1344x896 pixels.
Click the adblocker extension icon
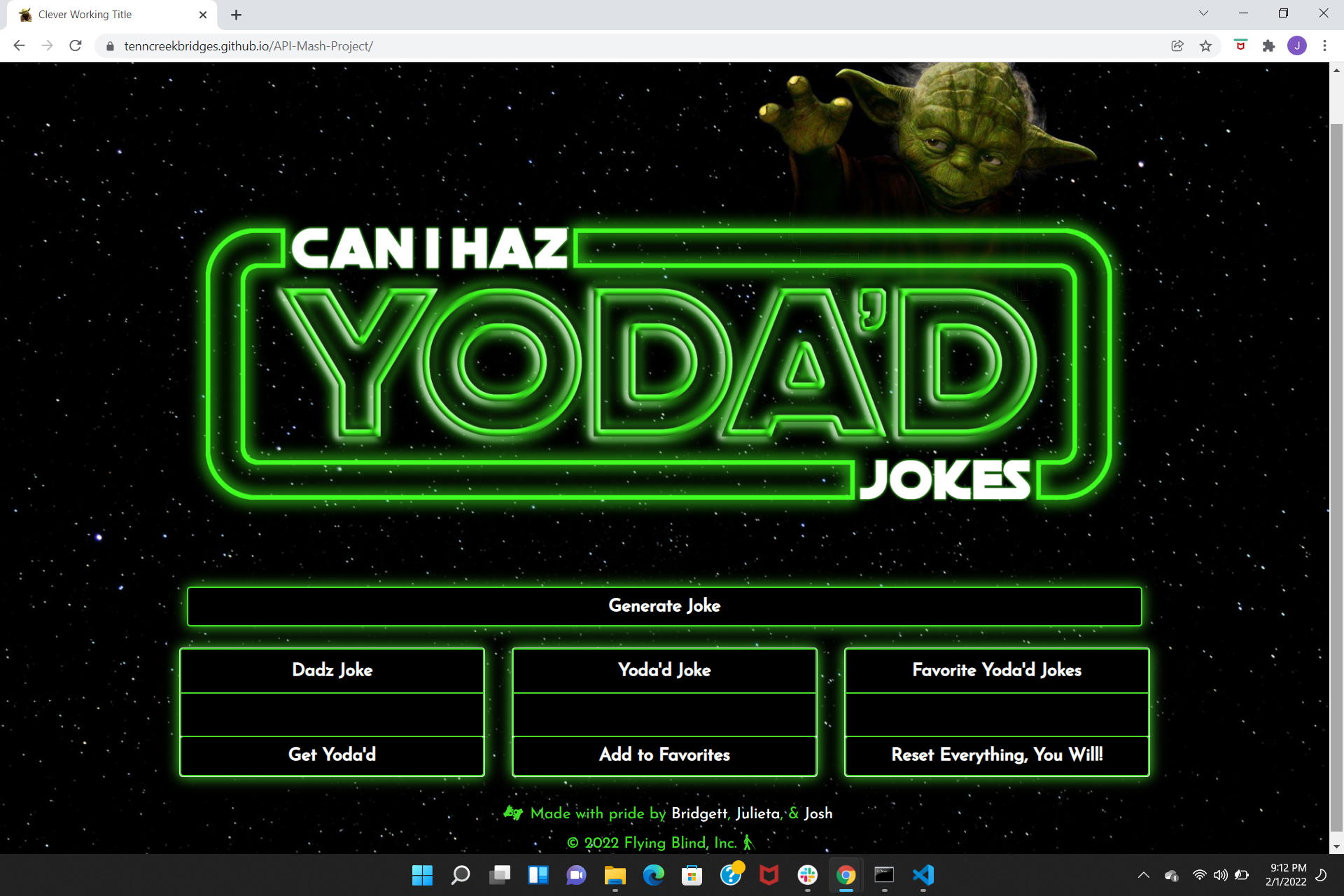tap(1240, 45)
